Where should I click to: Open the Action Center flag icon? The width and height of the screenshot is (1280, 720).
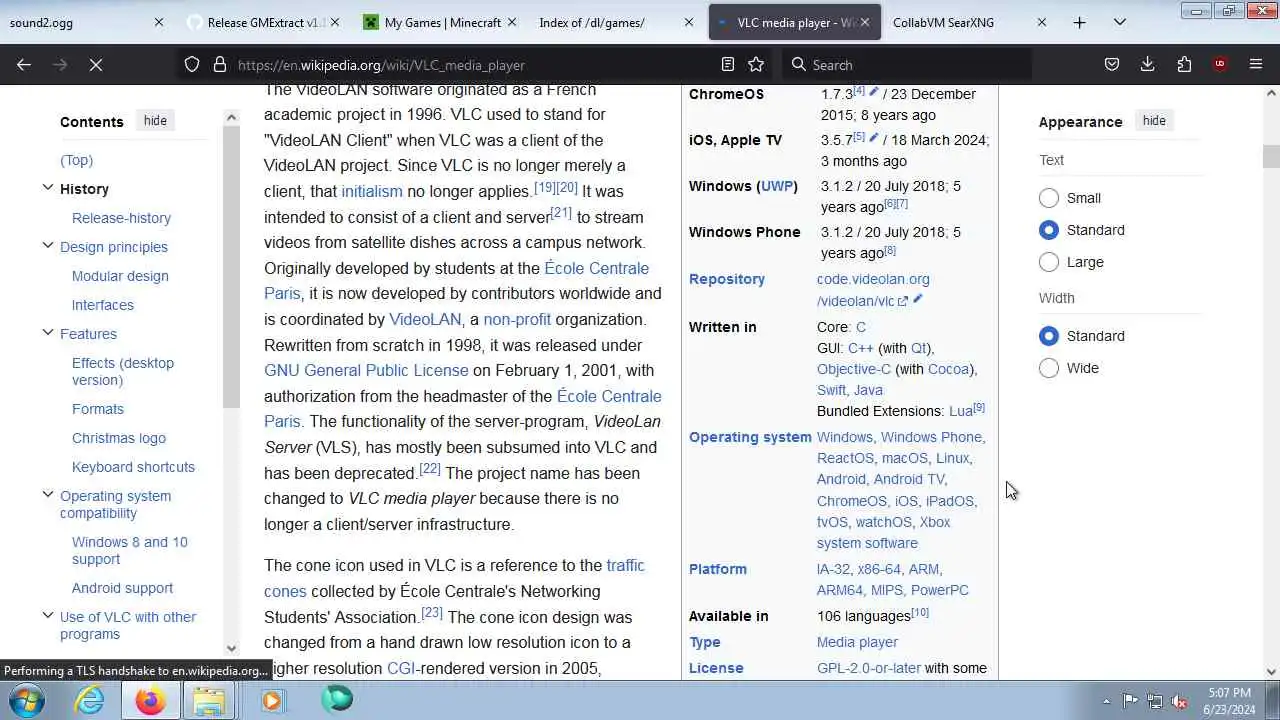click(1130, 701)
